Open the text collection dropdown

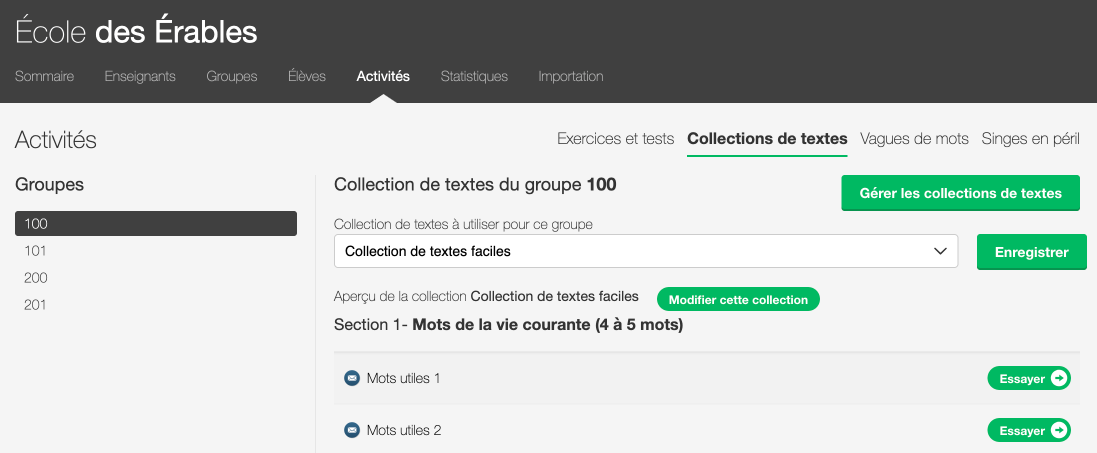pos(645,252)
